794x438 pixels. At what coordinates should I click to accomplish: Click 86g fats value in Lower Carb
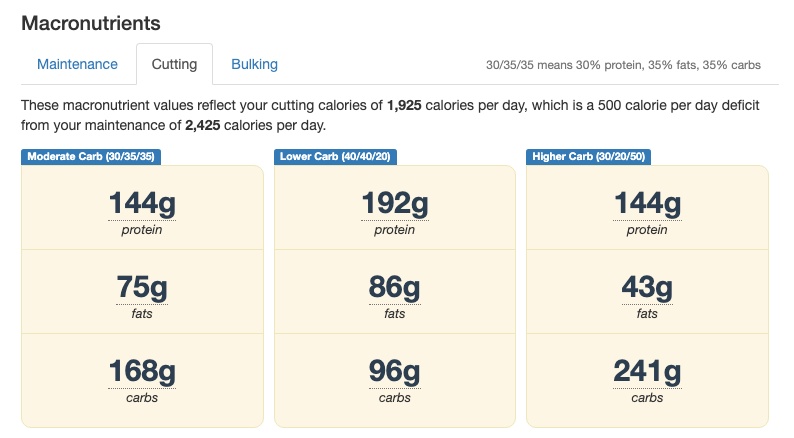point(394,287)
